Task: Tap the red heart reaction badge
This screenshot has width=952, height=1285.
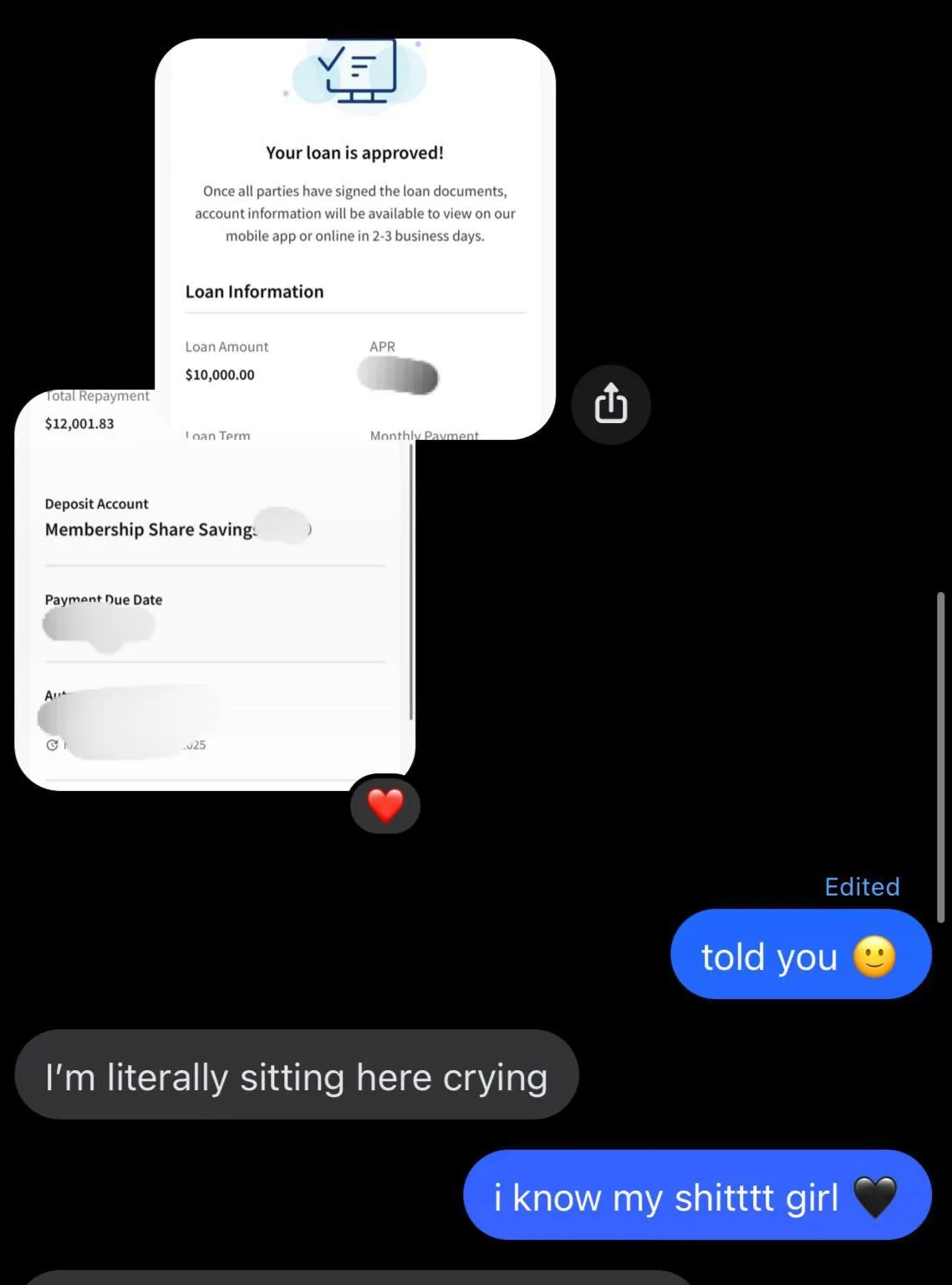Action: point(385,805)
